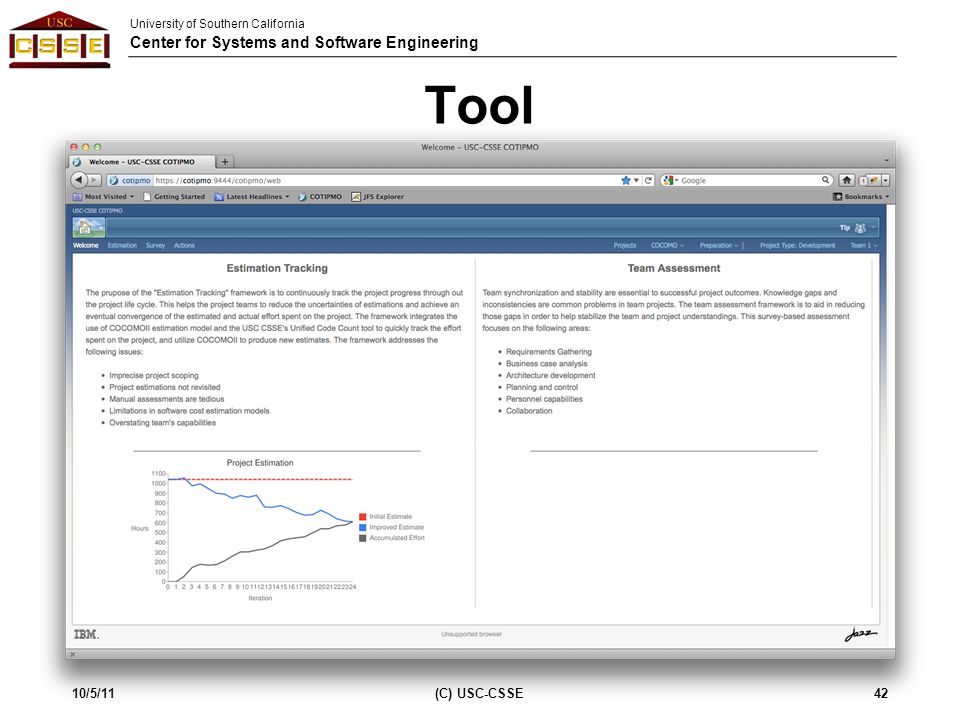Click the browser back arrow button

(79, 180)
